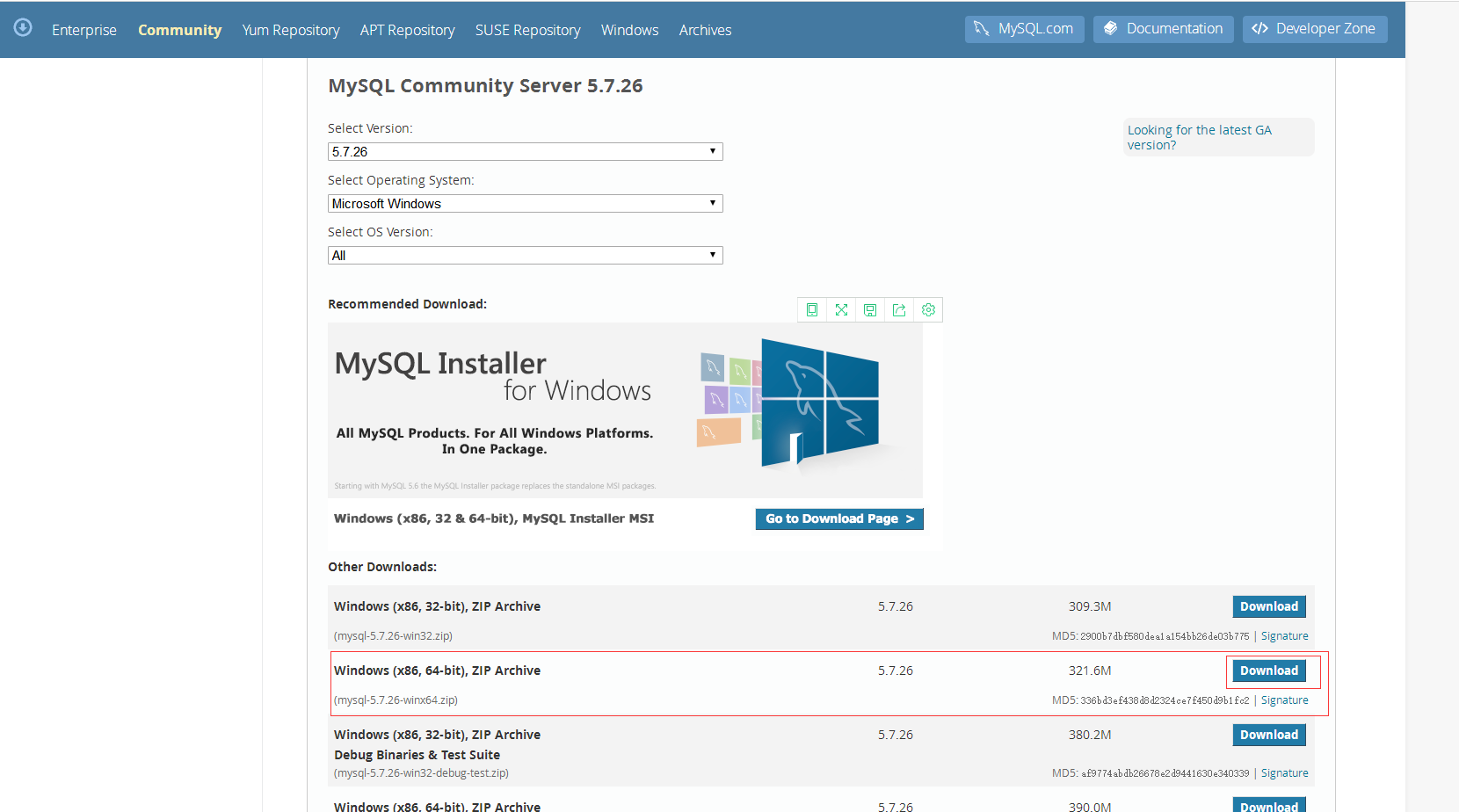The image size is (1459, 812).
Task: Click the '309.3M' file size value
Action: (x=1090, y=606)
